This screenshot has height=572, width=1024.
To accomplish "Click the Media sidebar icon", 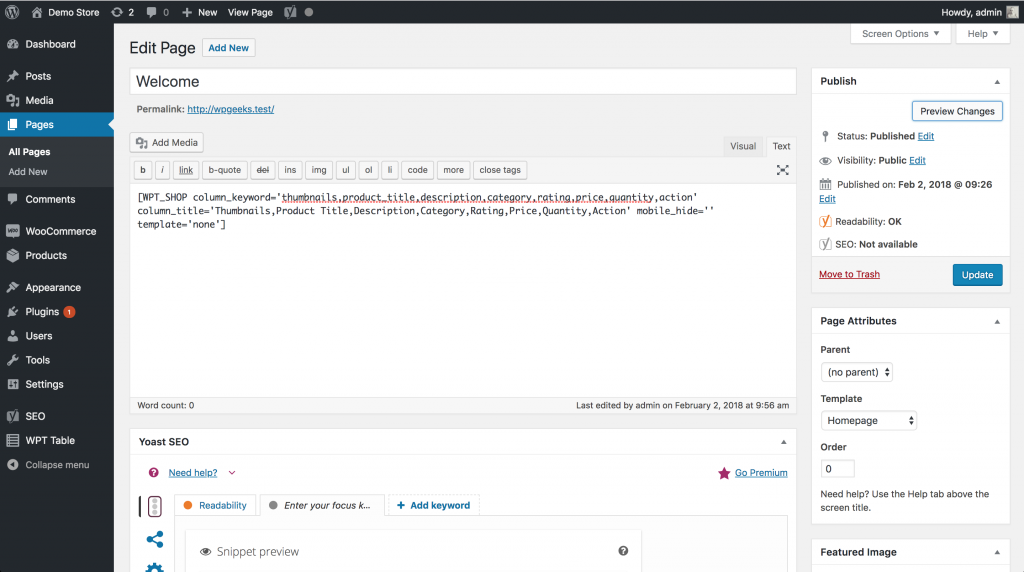I will pyautogui.click(x=12, y=100).
